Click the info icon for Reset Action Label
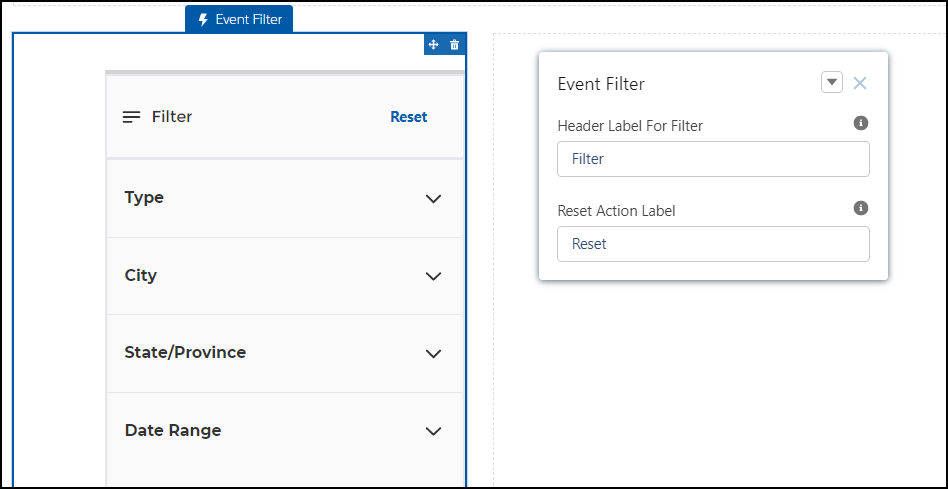Viewport: 948px width, 489px height. click(x=860, y=208)
